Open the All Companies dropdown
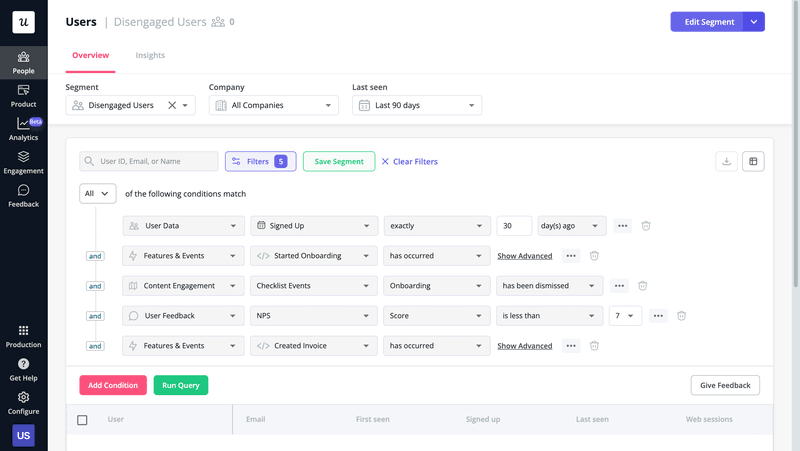The width and height of the screenshot is (800, 451). click(273, 105)
